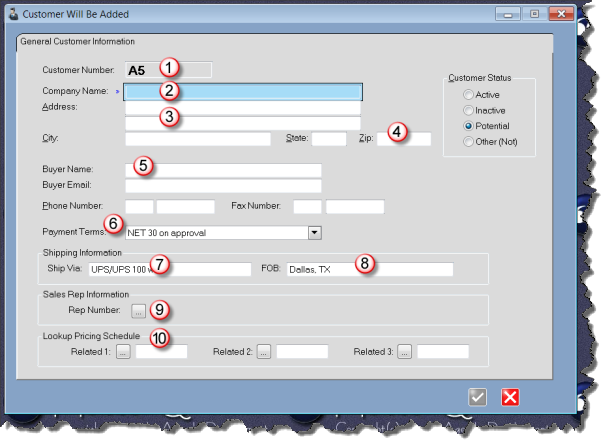This screenshot has width=610, height=448.
Task: Click the Fax Number main number field
Action: [x=355, y=206]
